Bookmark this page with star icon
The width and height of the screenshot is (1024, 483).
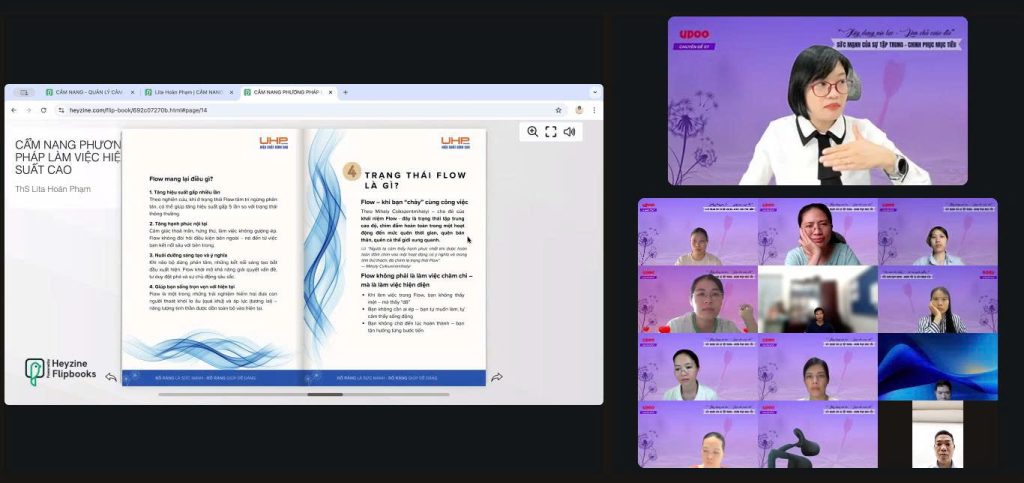[x=558, y=110]
